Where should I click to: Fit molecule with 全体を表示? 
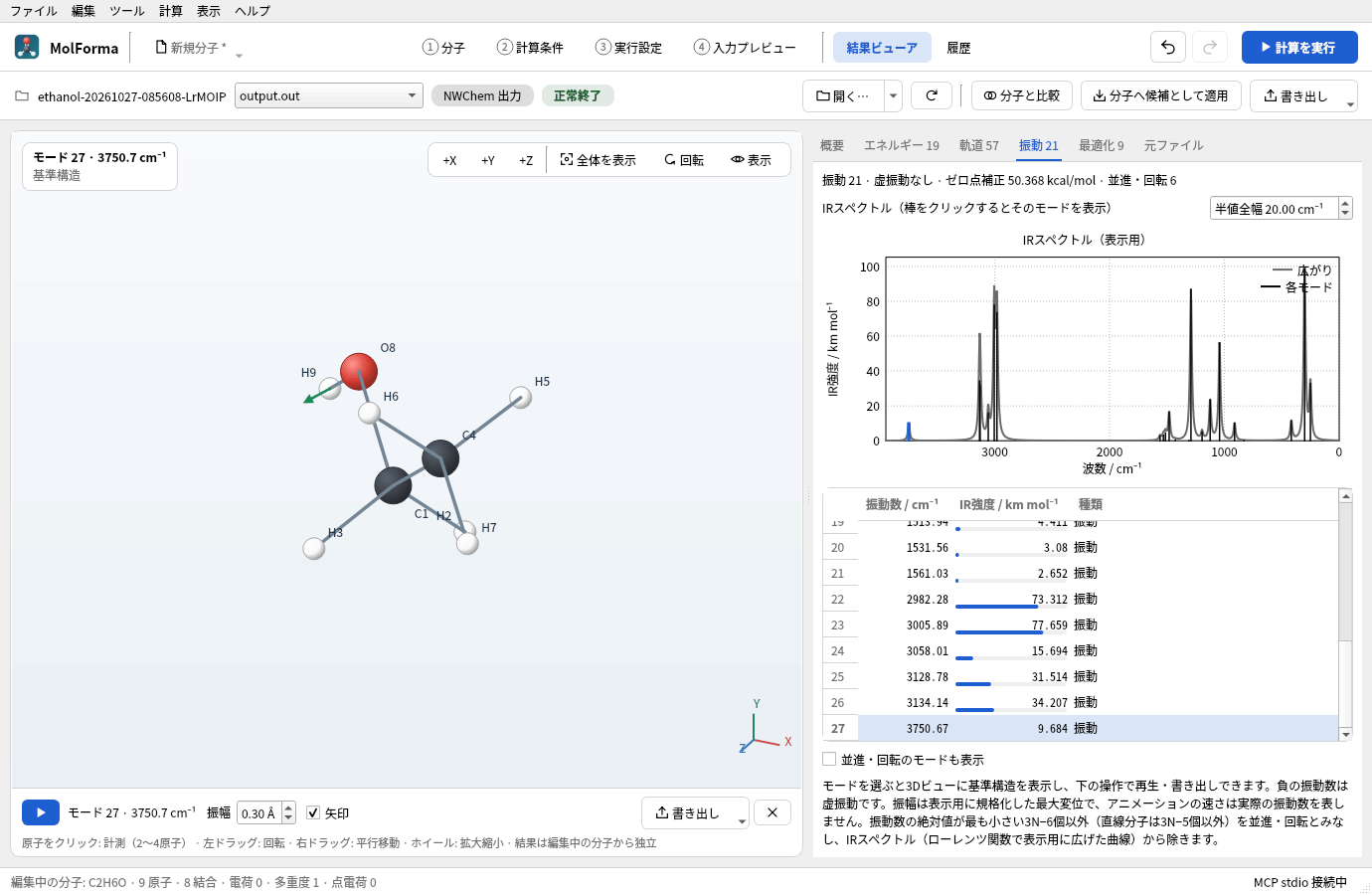click(598, 160)
